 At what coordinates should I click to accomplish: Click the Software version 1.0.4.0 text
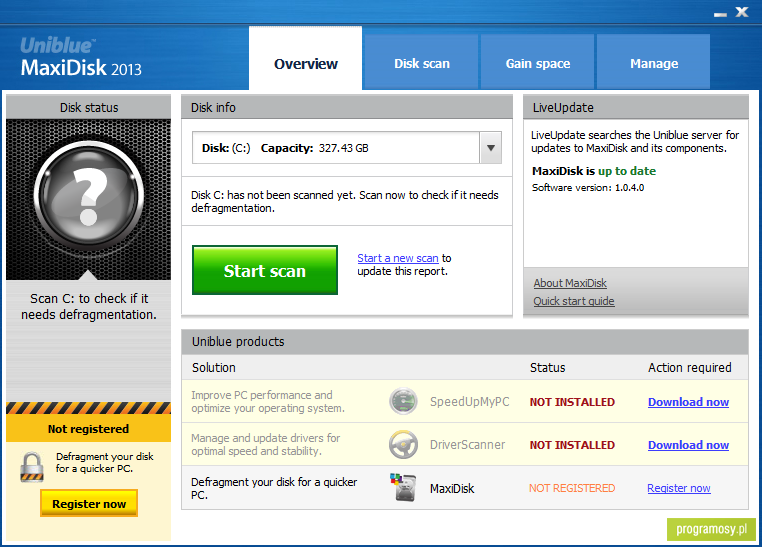pos(588,188)
